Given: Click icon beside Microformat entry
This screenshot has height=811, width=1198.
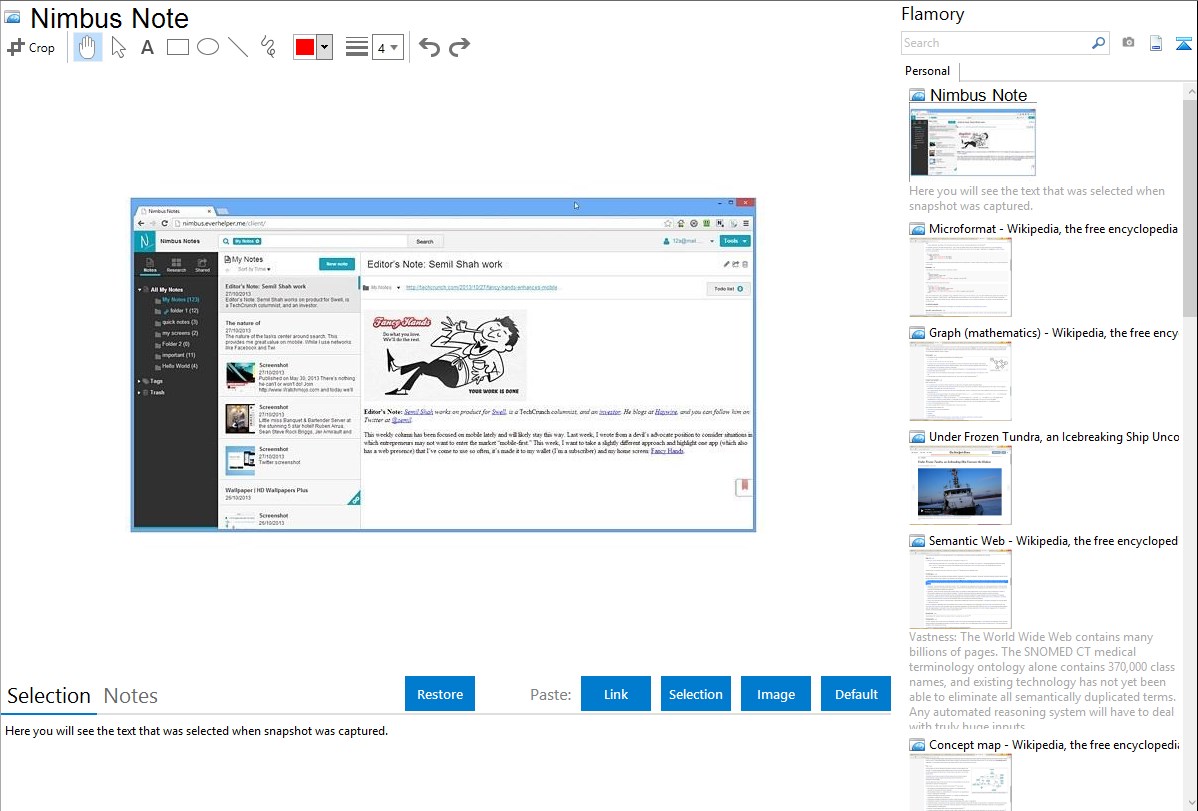Looking at the screenshot, I should click(x=917, y=229).
